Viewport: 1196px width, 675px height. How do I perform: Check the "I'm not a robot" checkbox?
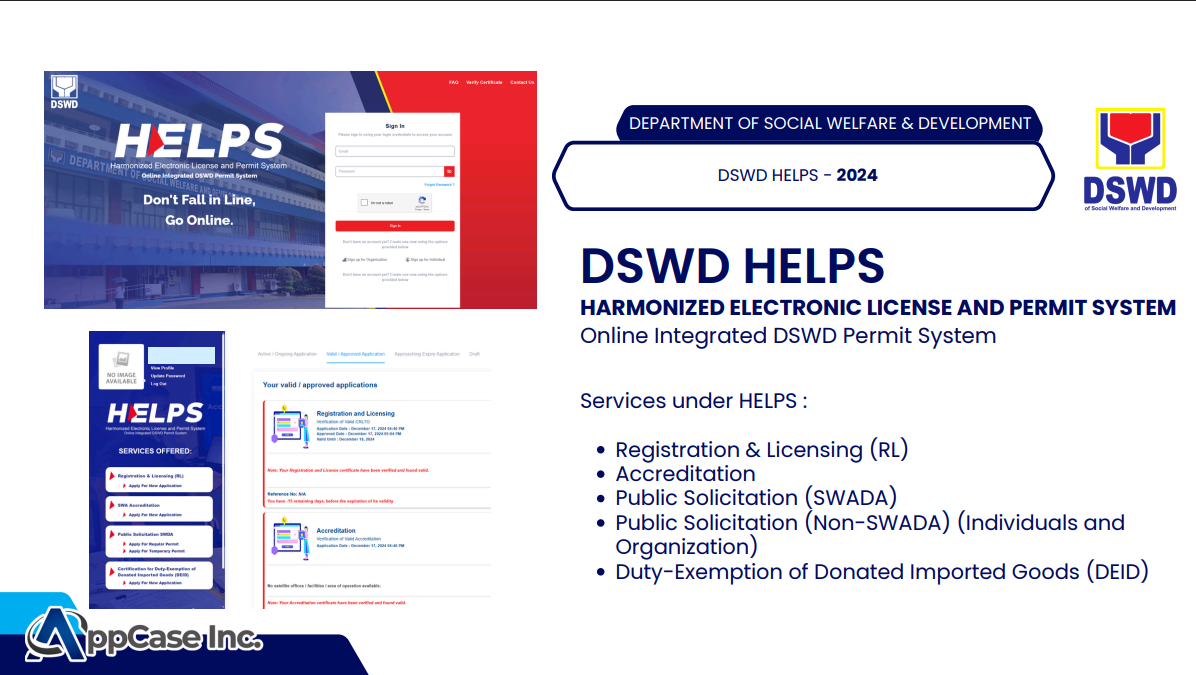pos(365,203)
